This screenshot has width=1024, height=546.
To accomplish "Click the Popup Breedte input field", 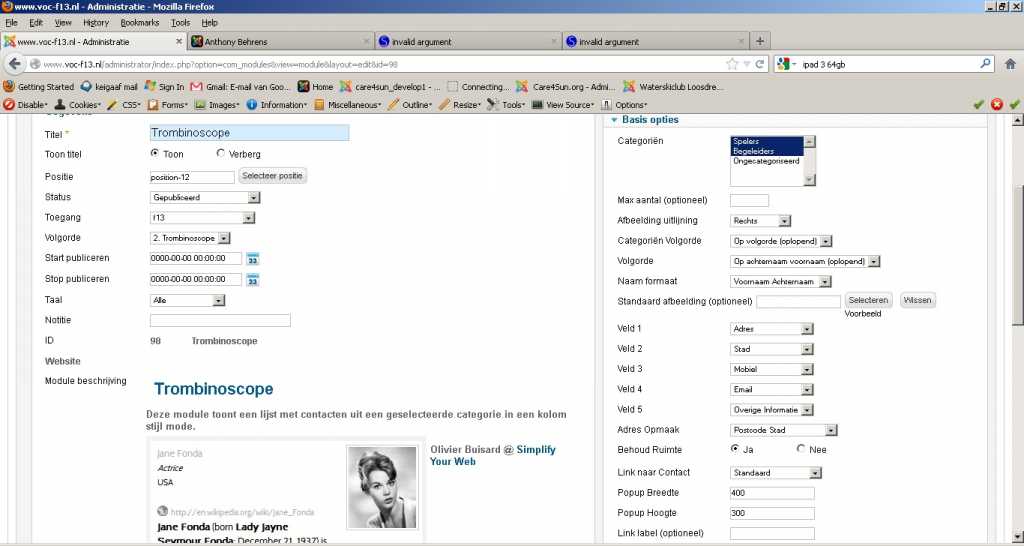I will [772, 493].
